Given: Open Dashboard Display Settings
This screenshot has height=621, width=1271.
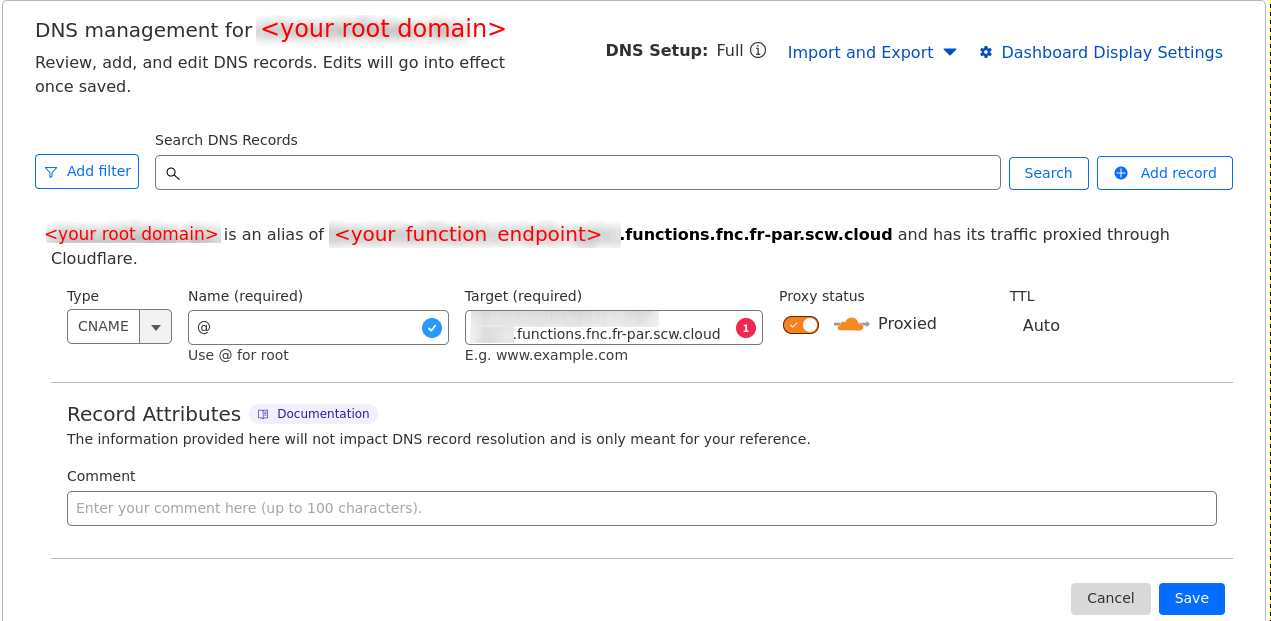Looking at the screenshot, I should coord(1111,52).
